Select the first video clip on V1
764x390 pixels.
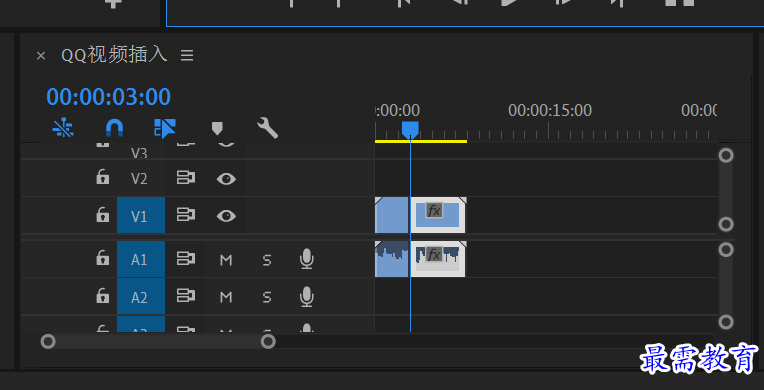tap(392, 215)
